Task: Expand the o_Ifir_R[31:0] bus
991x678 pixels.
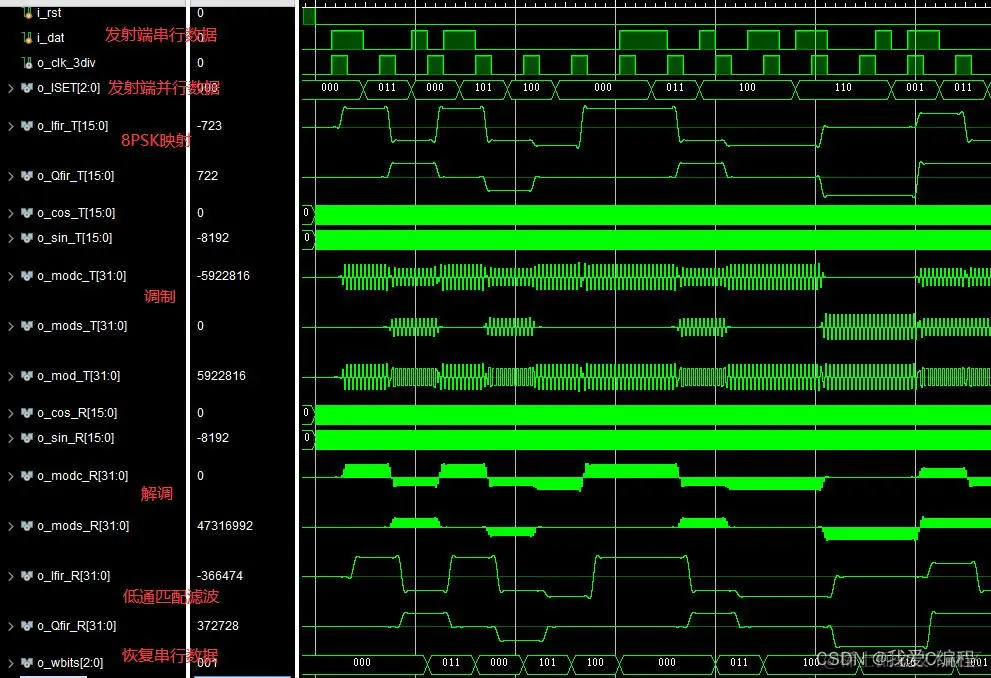Action: (11, 576)
